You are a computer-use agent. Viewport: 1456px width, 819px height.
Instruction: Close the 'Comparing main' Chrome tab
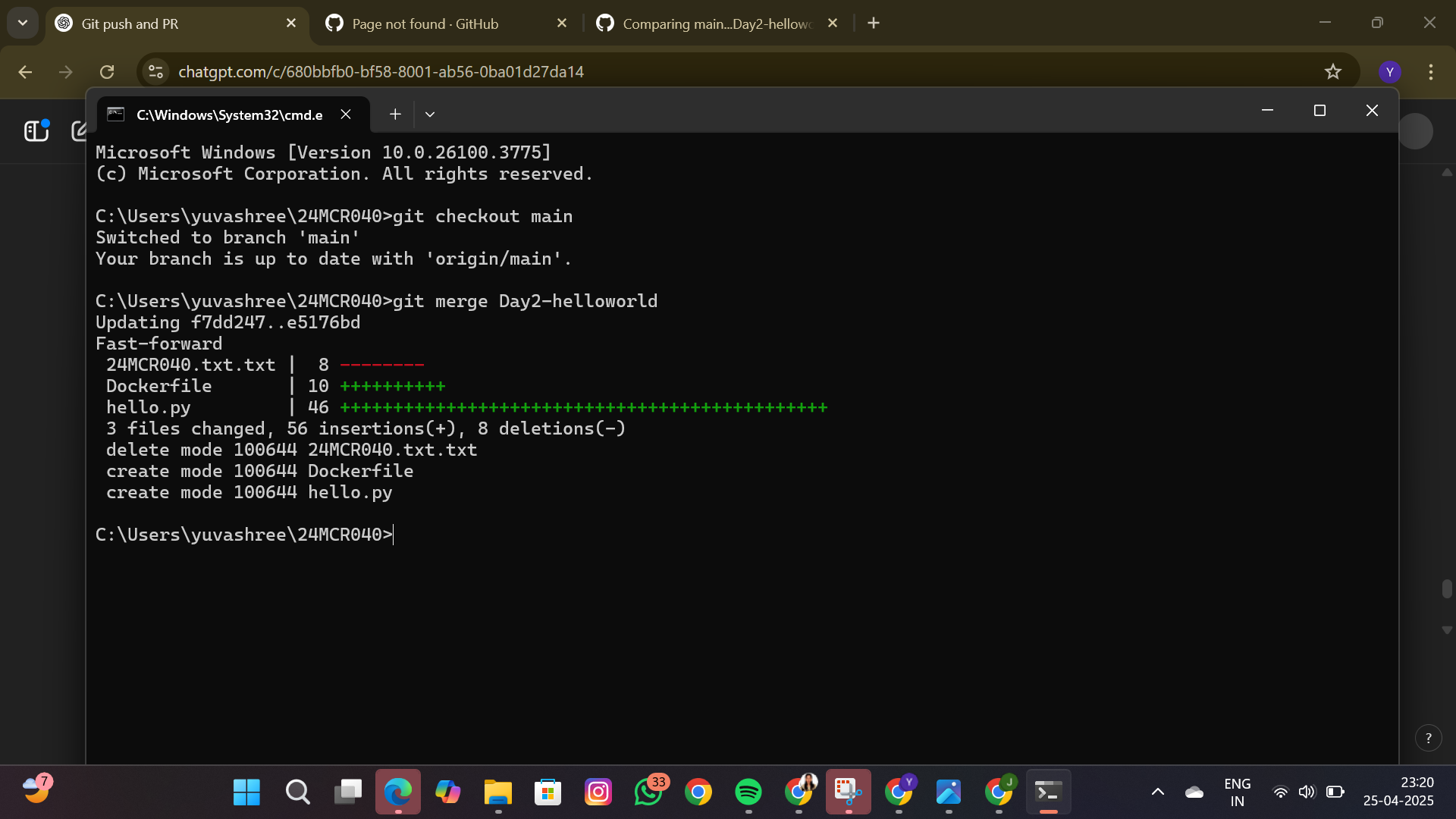833,24
